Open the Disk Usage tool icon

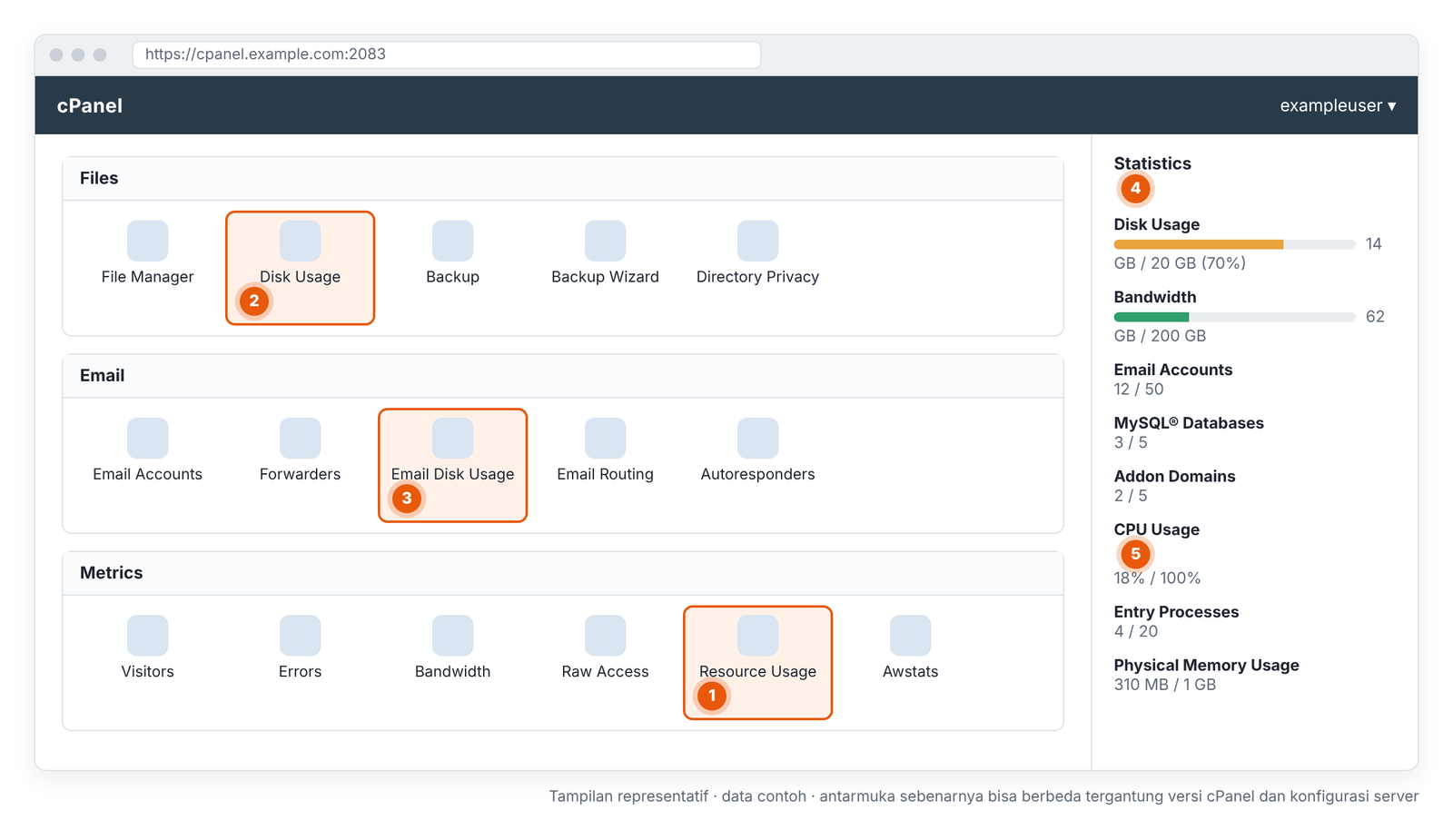pyautogui.click(x=300, y=241)
